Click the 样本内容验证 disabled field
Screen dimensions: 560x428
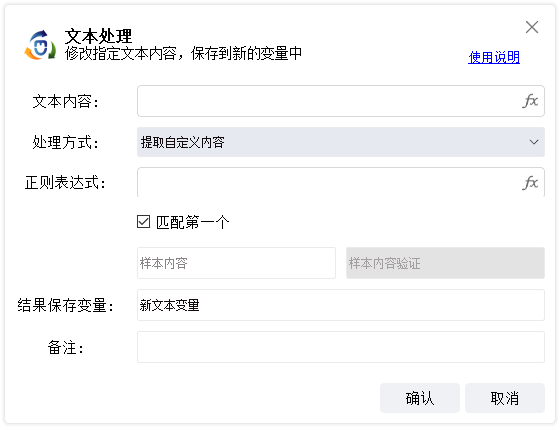445,263
